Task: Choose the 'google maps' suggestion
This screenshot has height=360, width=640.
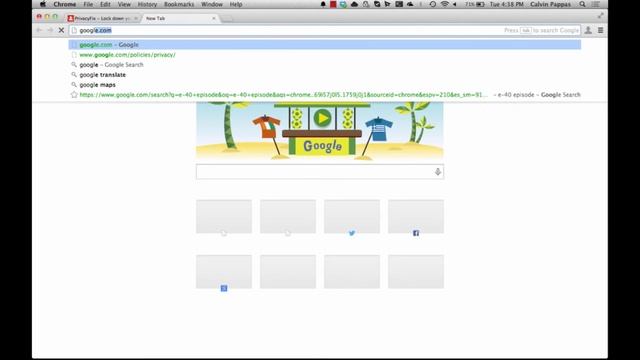Action: (x=324, y=84)
